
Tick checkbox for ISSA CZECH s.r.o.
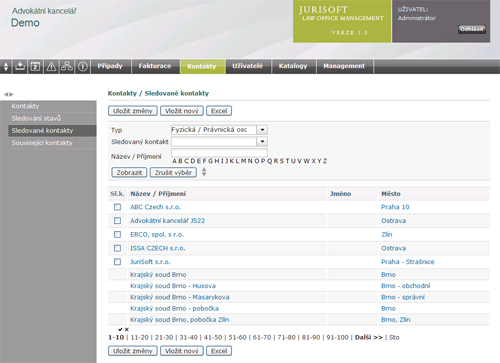coord(117,248)
